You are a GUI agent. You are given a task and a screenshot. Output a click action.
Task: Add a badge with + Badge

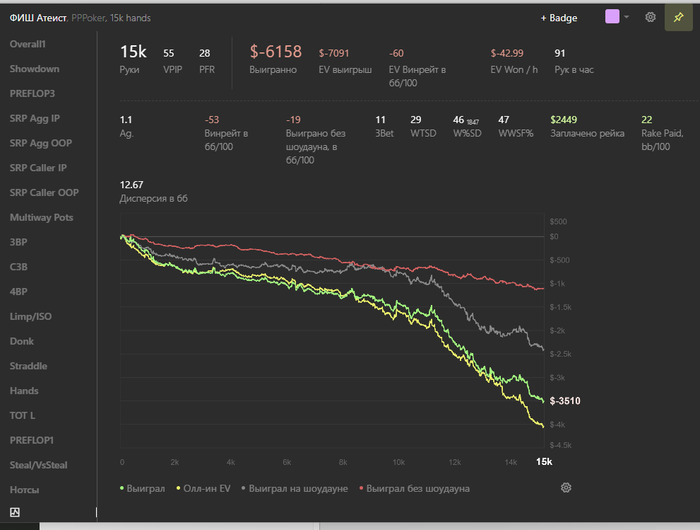[x=559, y=18]
